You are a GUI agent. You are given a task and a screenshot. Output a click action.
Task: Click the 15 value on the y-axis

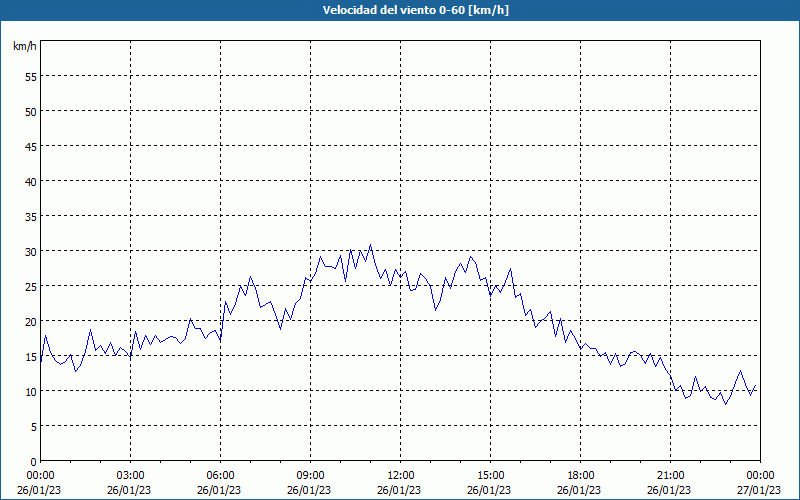31,357
